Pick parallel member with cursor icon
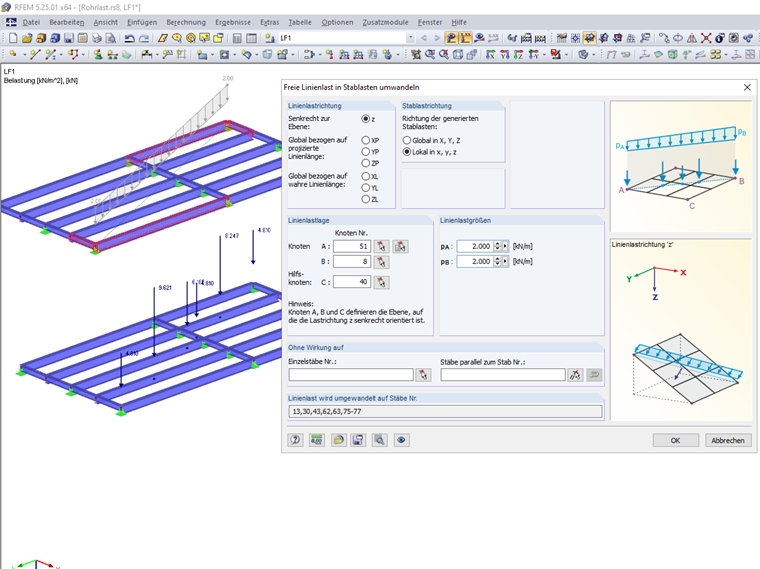The width and height of the screenshot is (760, 569). (x=575, y=375)
